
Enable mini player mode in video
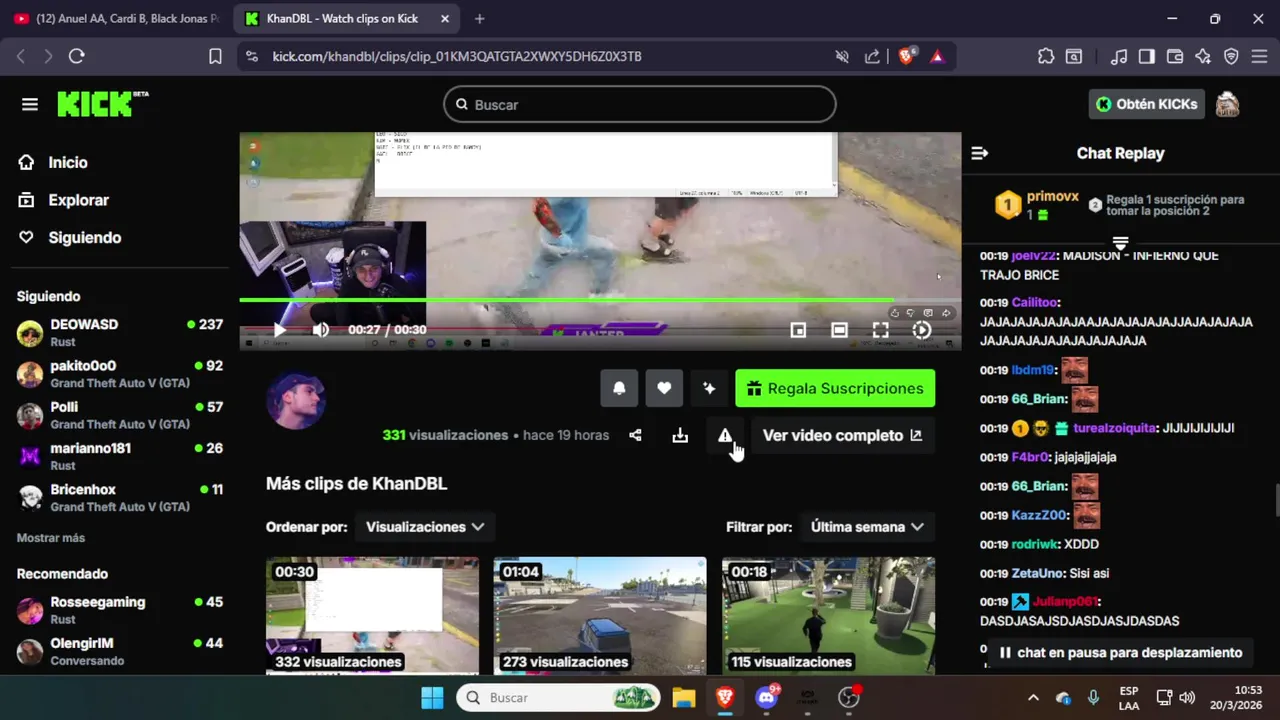(798, 330)
